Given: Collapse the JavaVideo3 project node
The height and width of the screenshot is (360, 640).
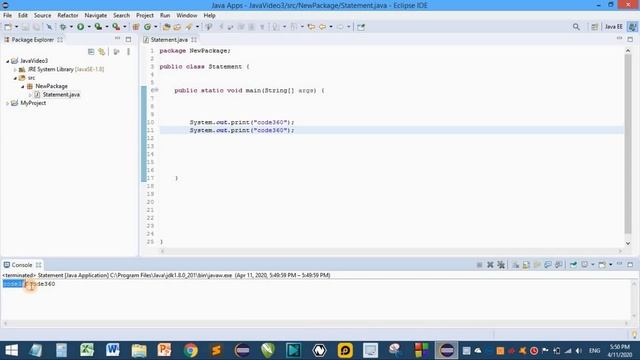Looking at the screenshot, I should [7, 61].
